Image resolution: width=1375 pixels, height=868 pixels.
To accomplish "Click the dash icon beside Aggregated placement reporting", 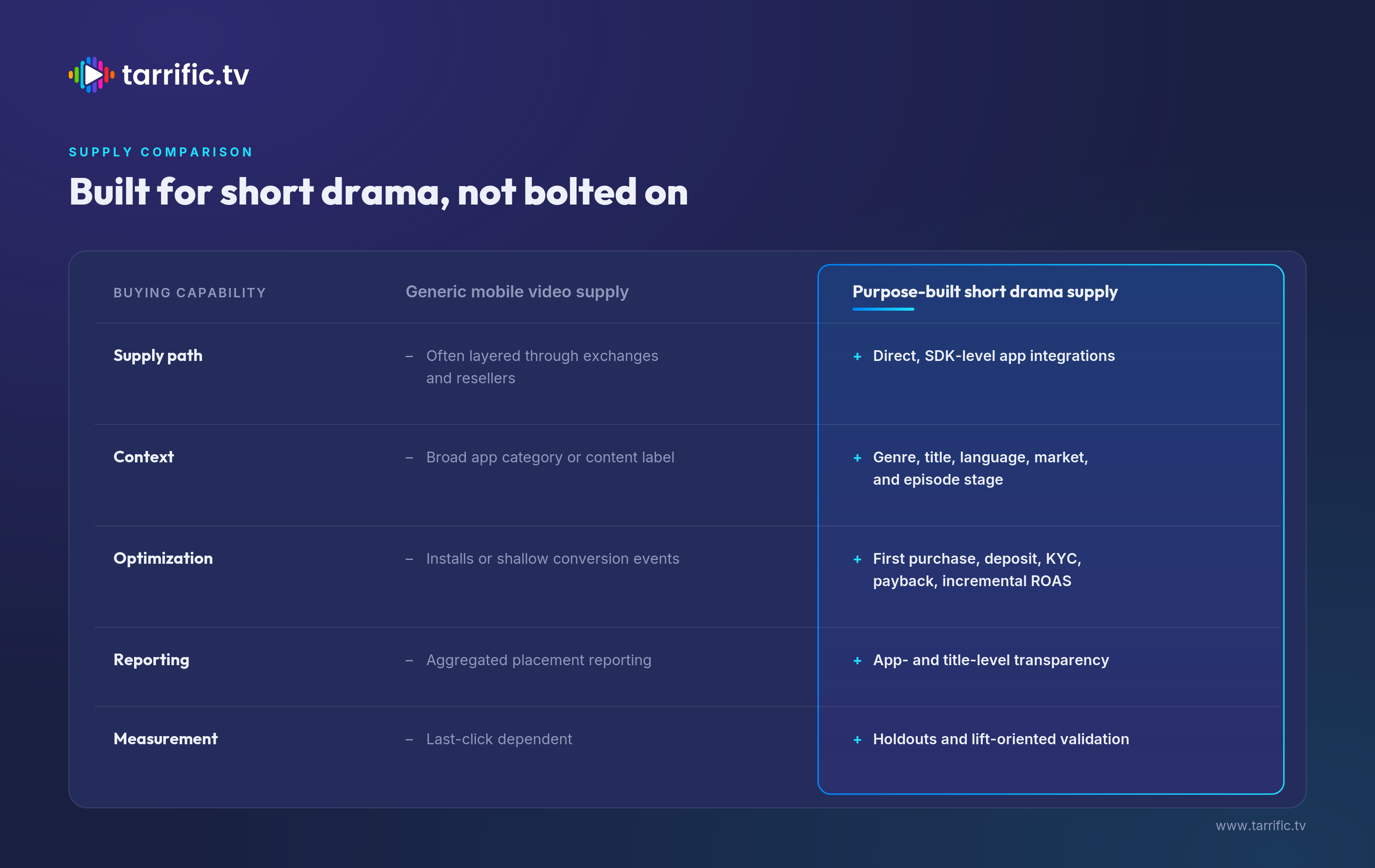I will tap(409, 661).
